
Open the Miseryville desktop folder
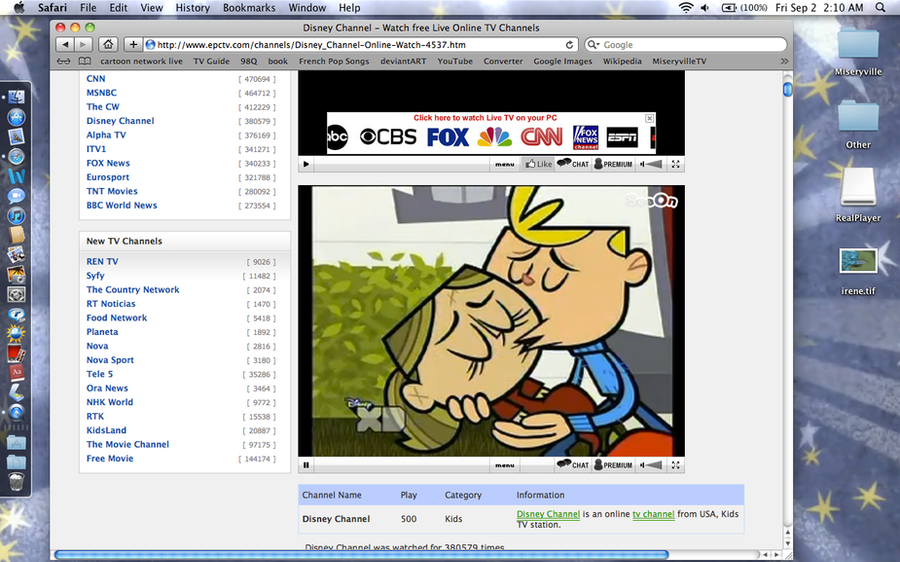click(x=858, y=52)
